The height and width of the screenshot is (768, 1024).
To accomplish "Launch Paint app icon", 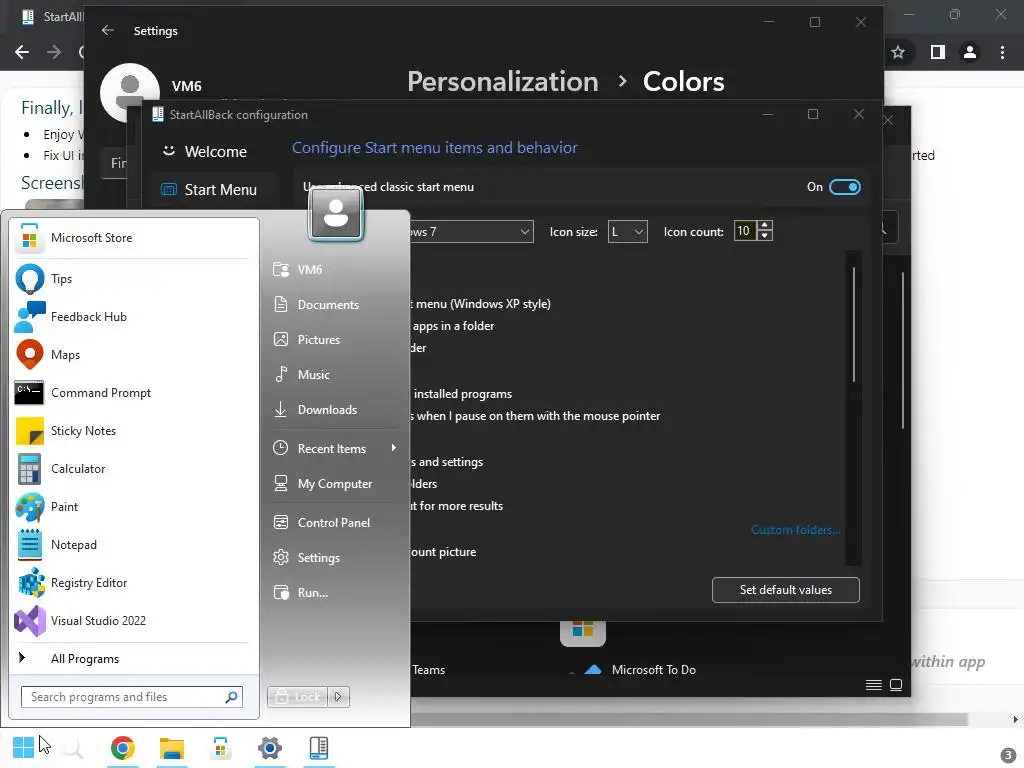I will click(x=29, y=507).
